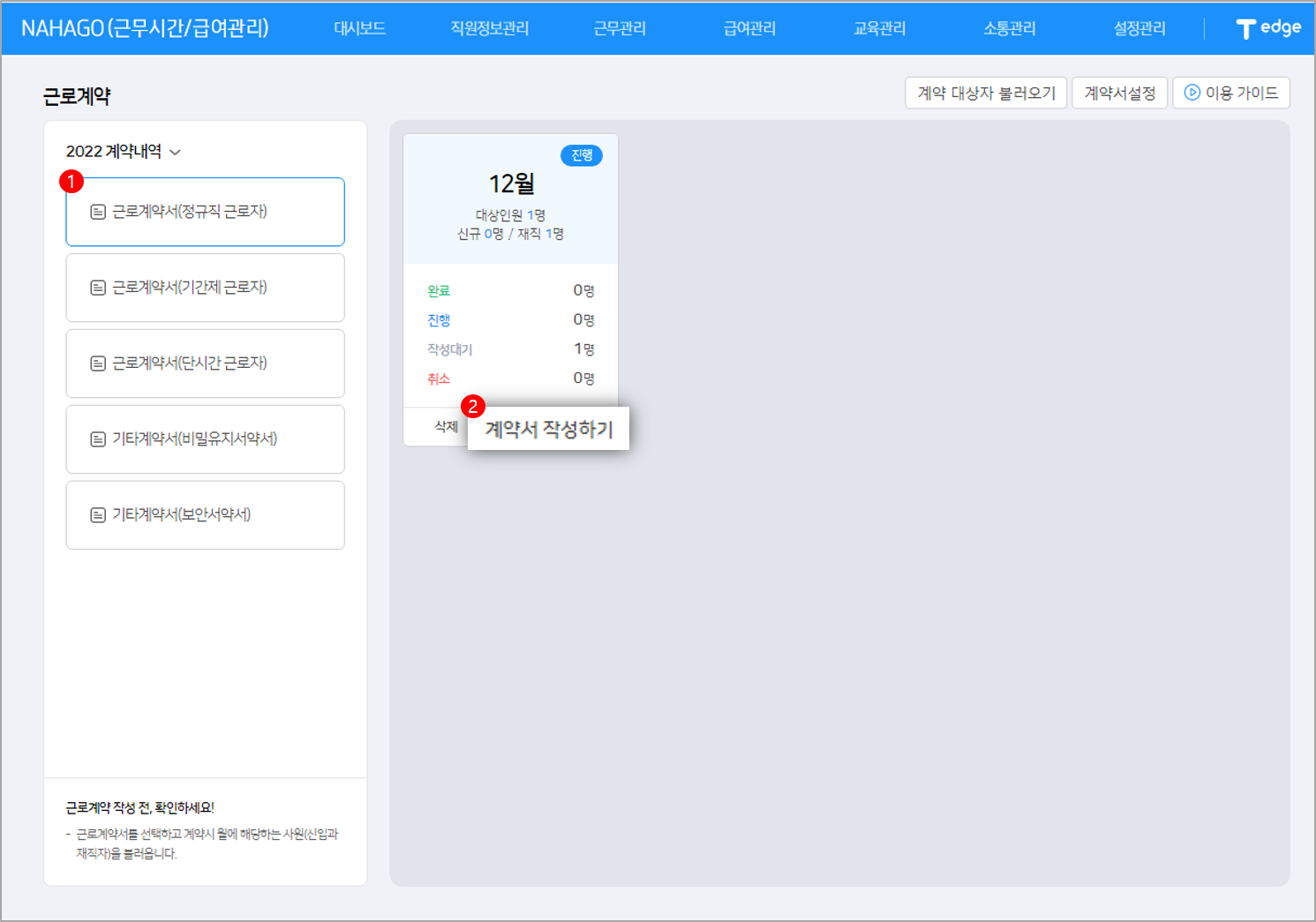Click 신규 0명 / 재직 1명 text

click(511, 234)
